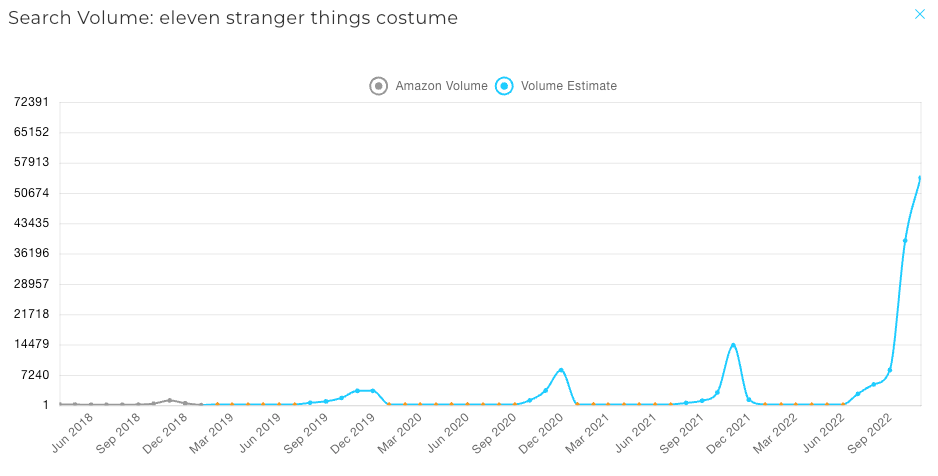This screenshot has width=938, height=476.
Task: Click the 72391 y-axis label
Action: click(x=31, y=102)
